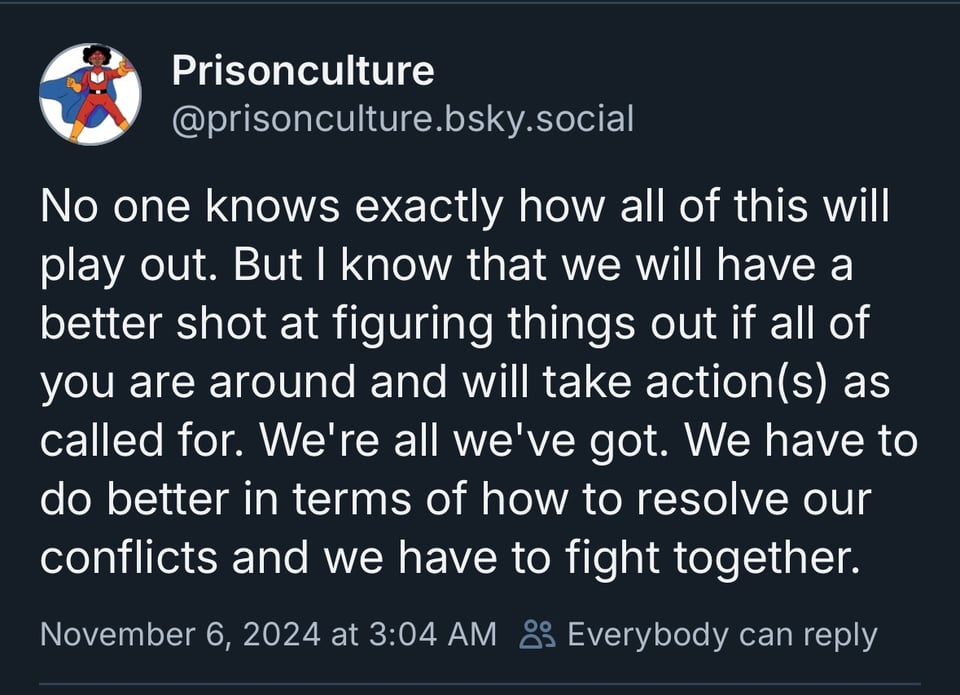Select the "Everybody can reply" label
Screen dimensions: 960x695
click(x=721, y=634)
